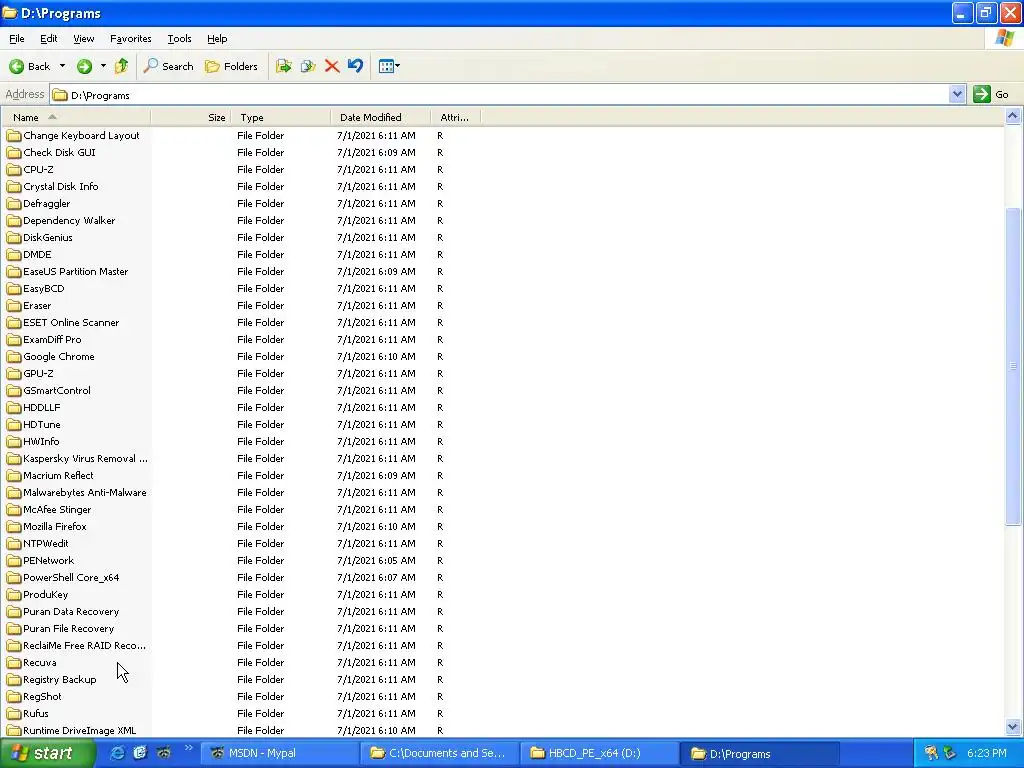Open the File menu
Viewport: 1024px width, 768px height.
pyautogui.click(x=17, y=39)
